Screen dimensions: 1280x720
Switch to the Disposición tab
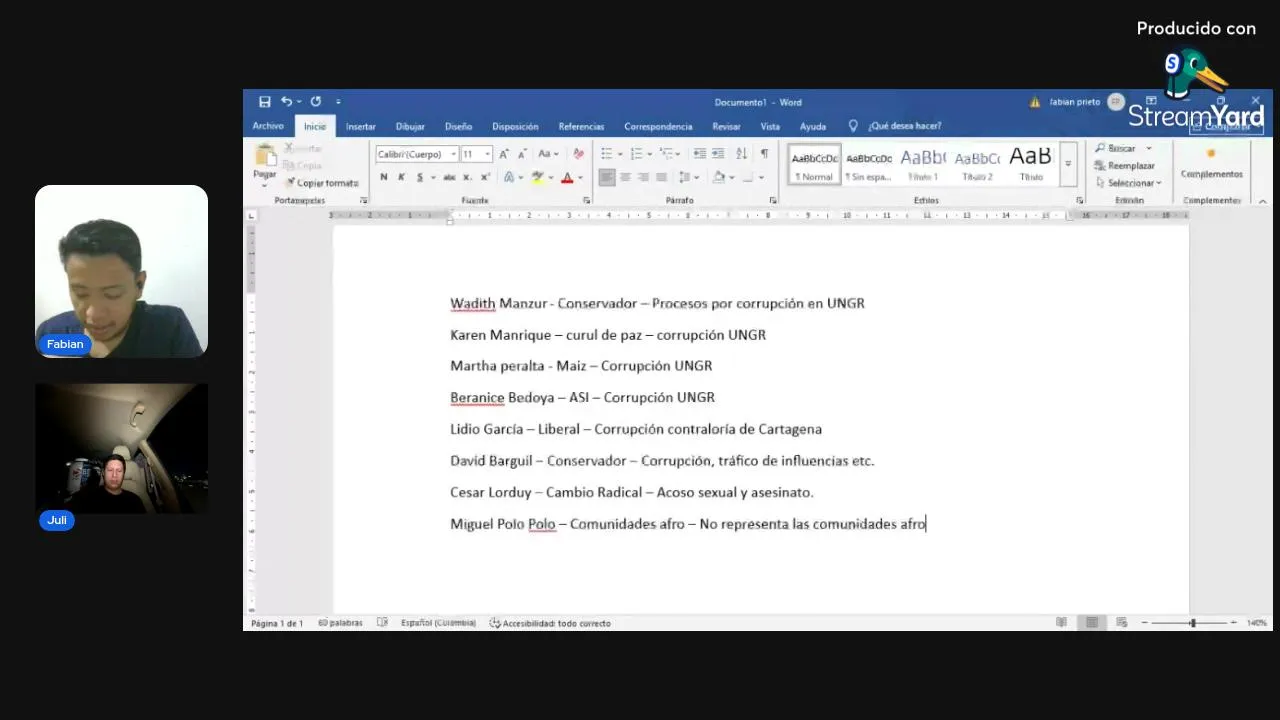pyautogui.click(x=515, y=126)
